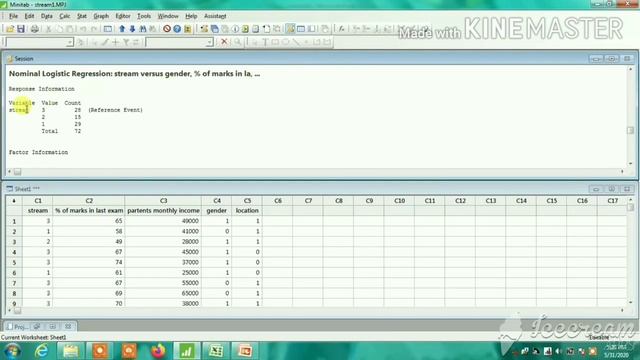Image resolution: width=640 pixels, height=360 pixels.
Task: Open the Editor menu
Action: pyautogui.click(x=122, y=16)
